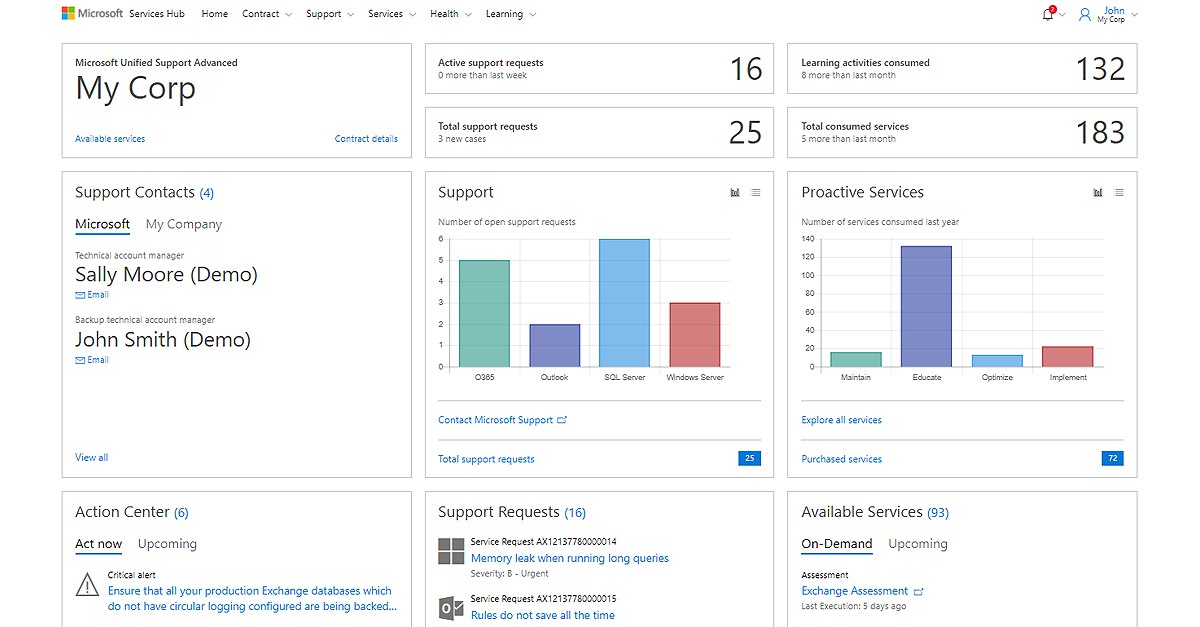Click the Outlook bar in Support chart
1200x627 pixels.
(x=554, y=345)
